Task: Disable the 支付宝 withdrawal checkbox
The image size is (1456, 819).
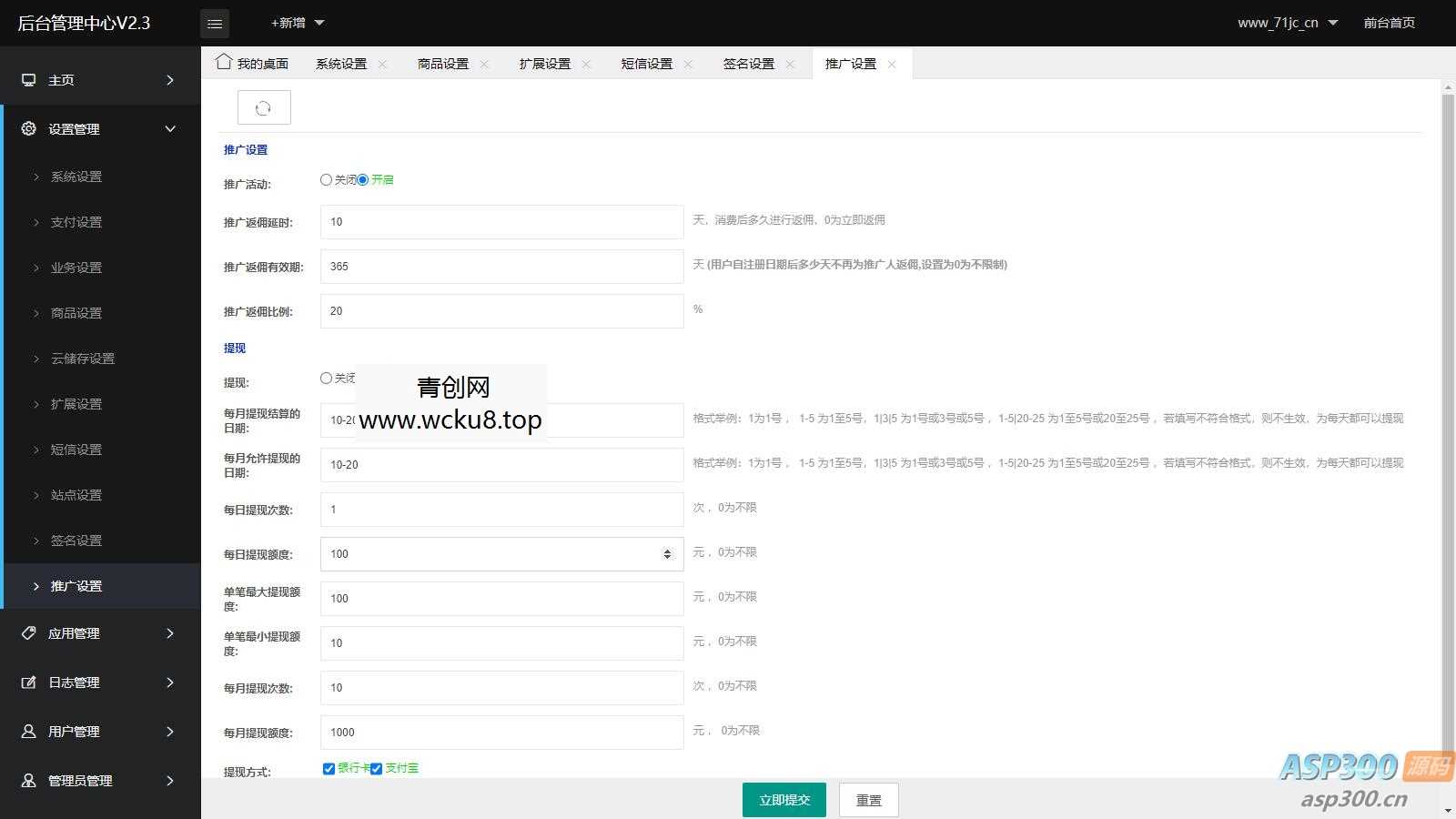Action: (376, 768)
